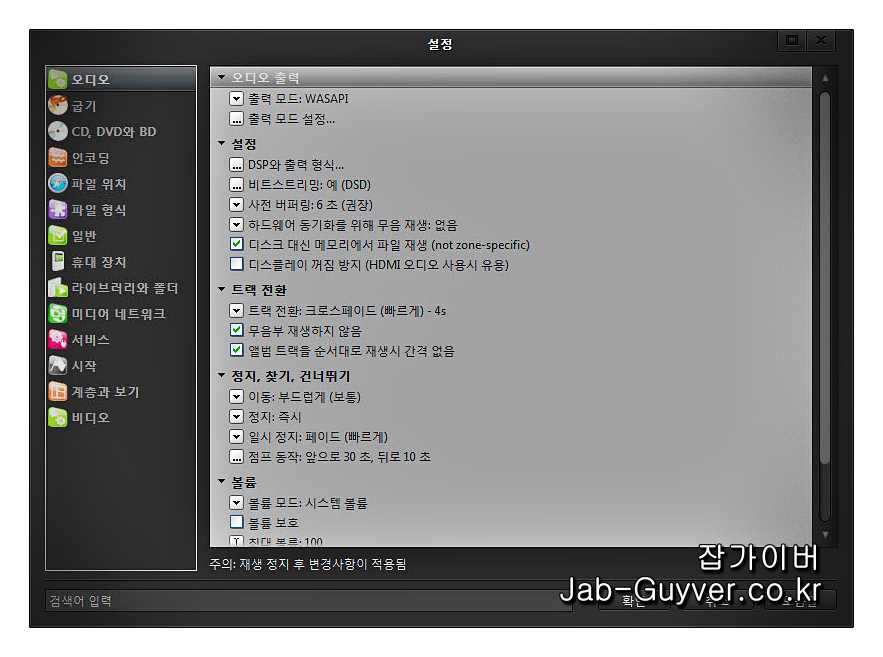Collapse the 오디오 출력 section
The width and height of the screenshot is (883, 657).
(x=221, y=77)
